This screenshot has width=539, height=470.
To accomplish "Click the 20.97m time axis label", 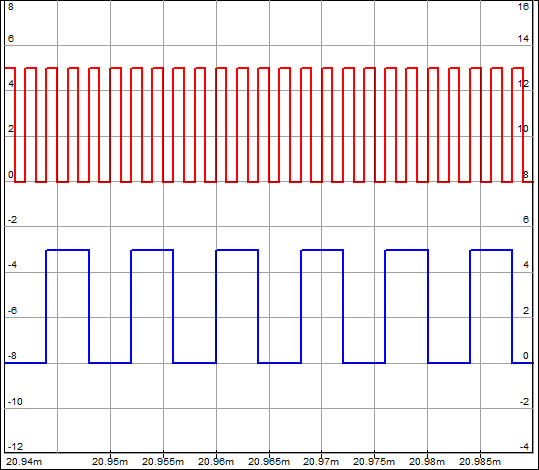I will (x=321, y=461).
